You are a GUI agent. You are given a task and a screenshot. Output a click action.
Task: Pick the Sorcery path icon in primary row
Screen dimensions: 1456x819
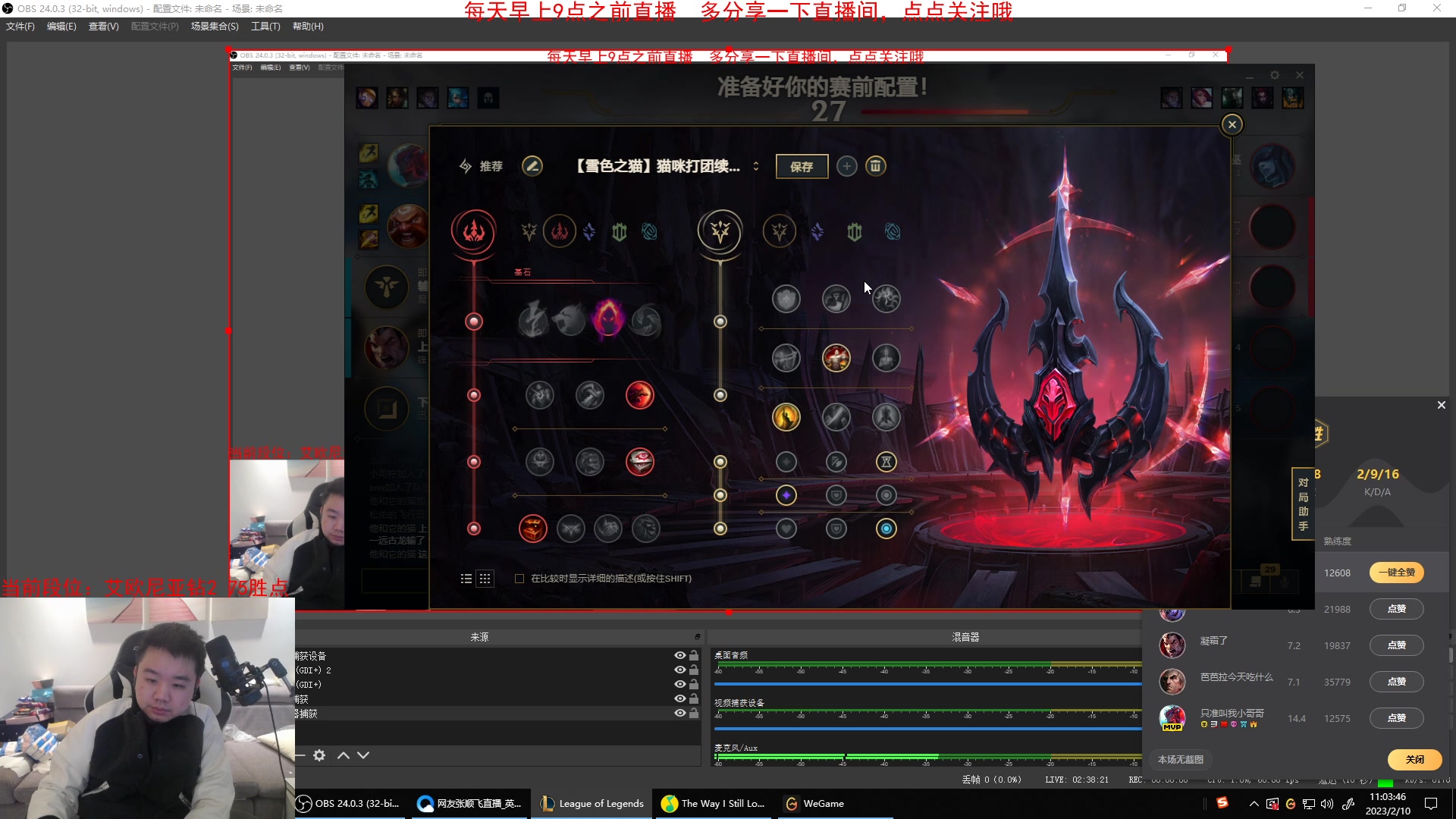589,231
